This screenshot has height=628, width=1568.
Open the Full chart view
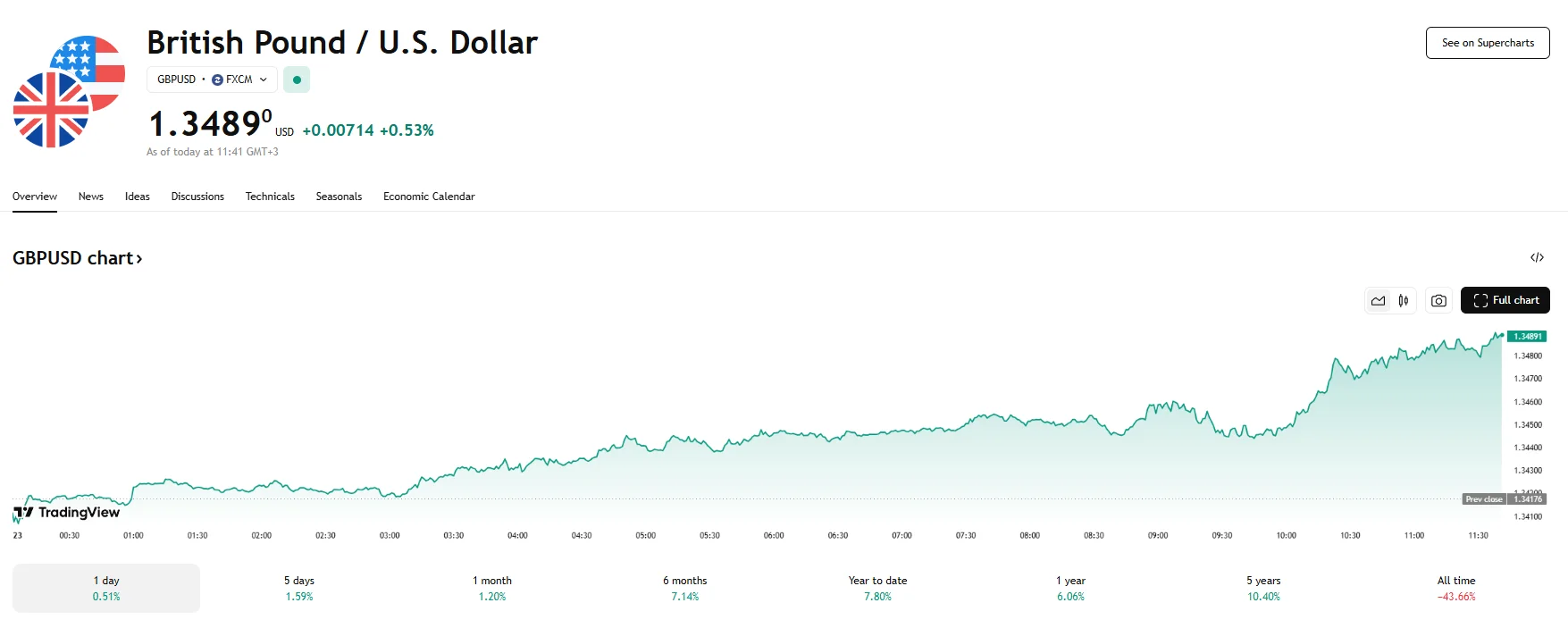1505,300
